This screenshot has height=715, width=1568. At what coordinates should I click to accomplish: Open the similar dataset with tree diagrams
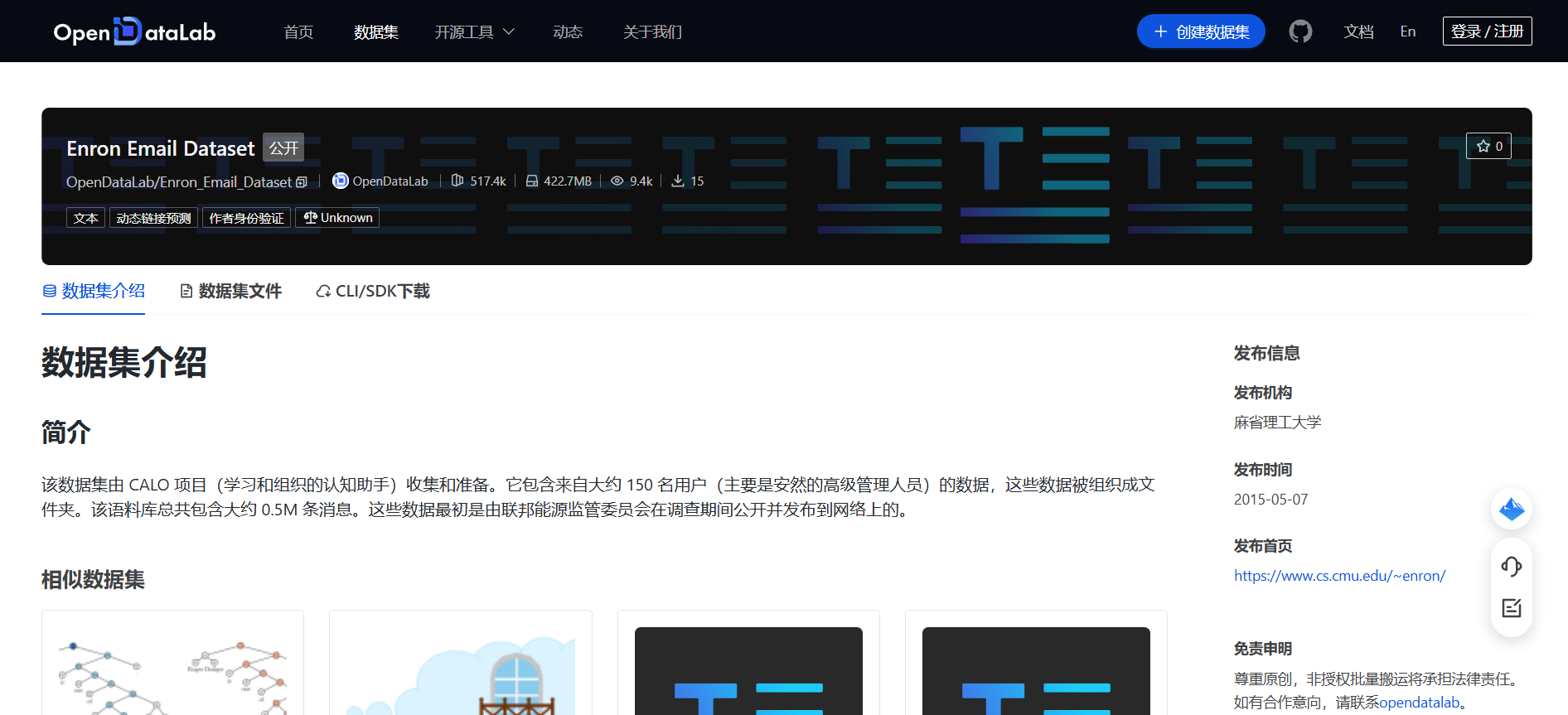coord(172,663)
